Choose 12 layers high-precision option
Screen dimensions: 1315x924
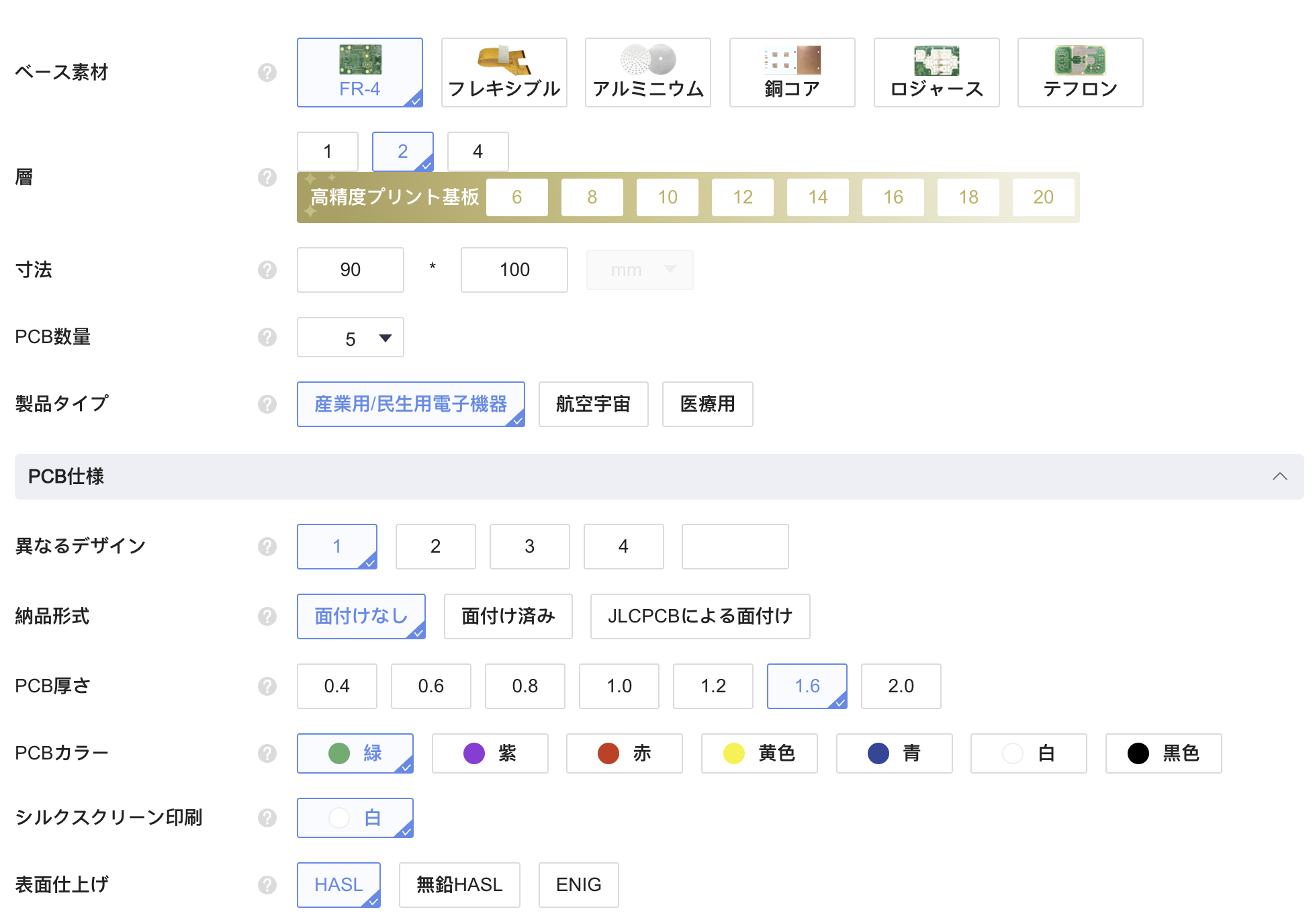(743, 197)
